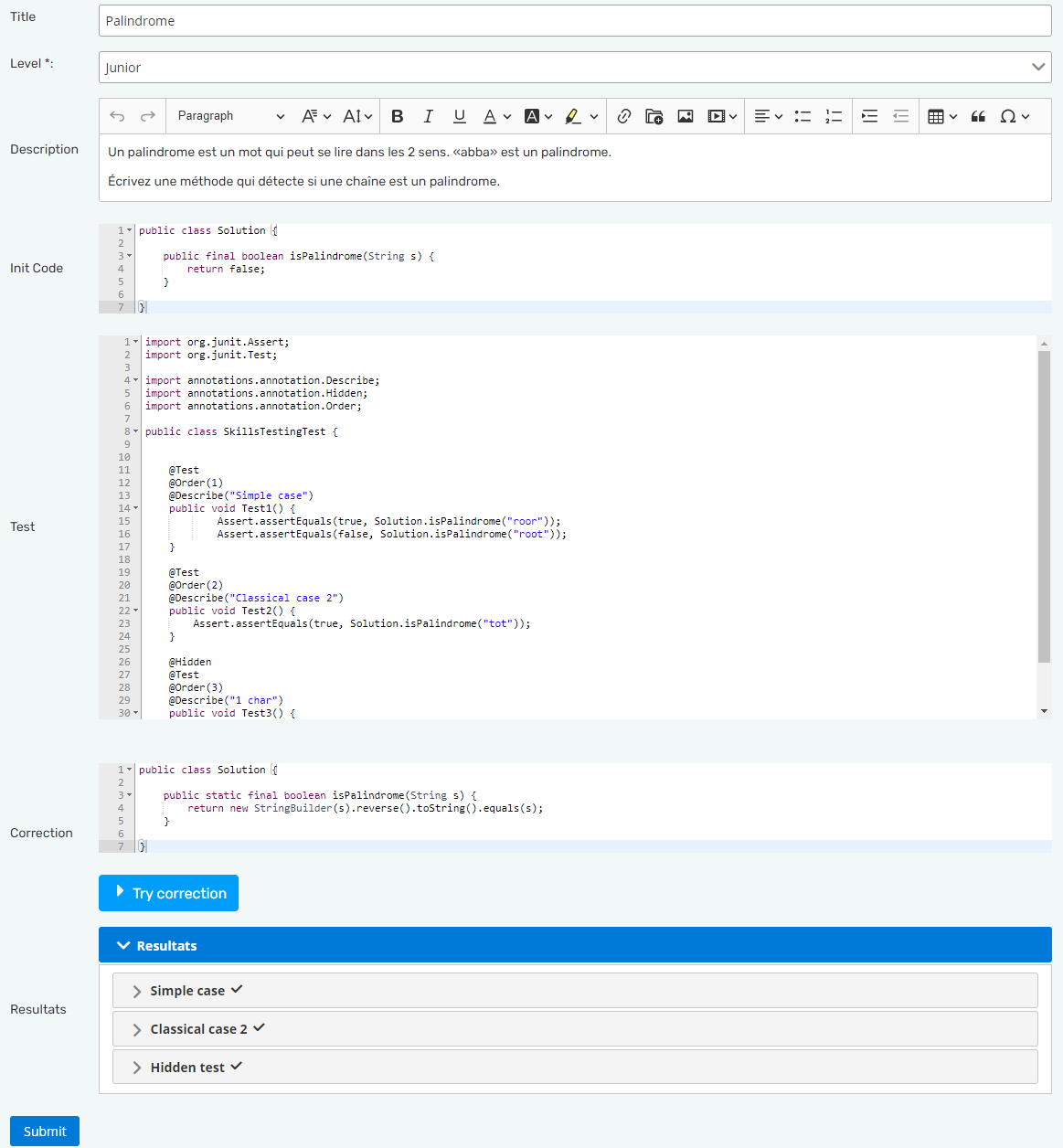Click the undo arrow in toolbar
This screenshot has height=1148, width=1063.
(117, 116)
